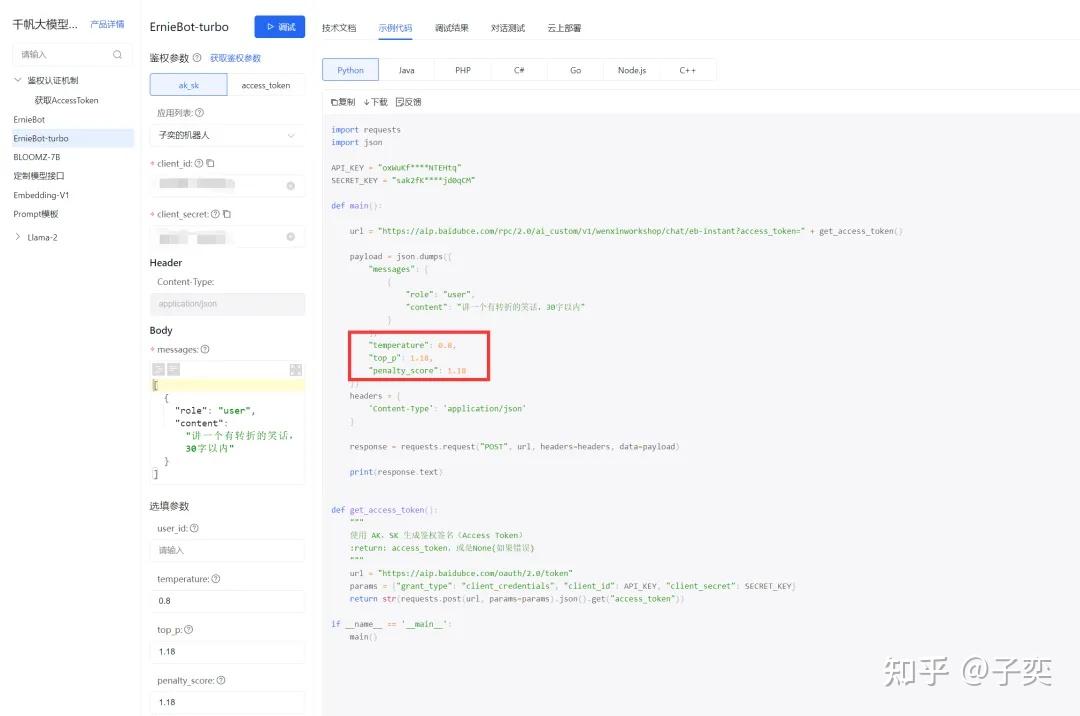The height and width of the screenshot is (716, 1080).
Task: Click the first format icon in the messages editor
Action: pyautogui.click(x=158, y=370)
